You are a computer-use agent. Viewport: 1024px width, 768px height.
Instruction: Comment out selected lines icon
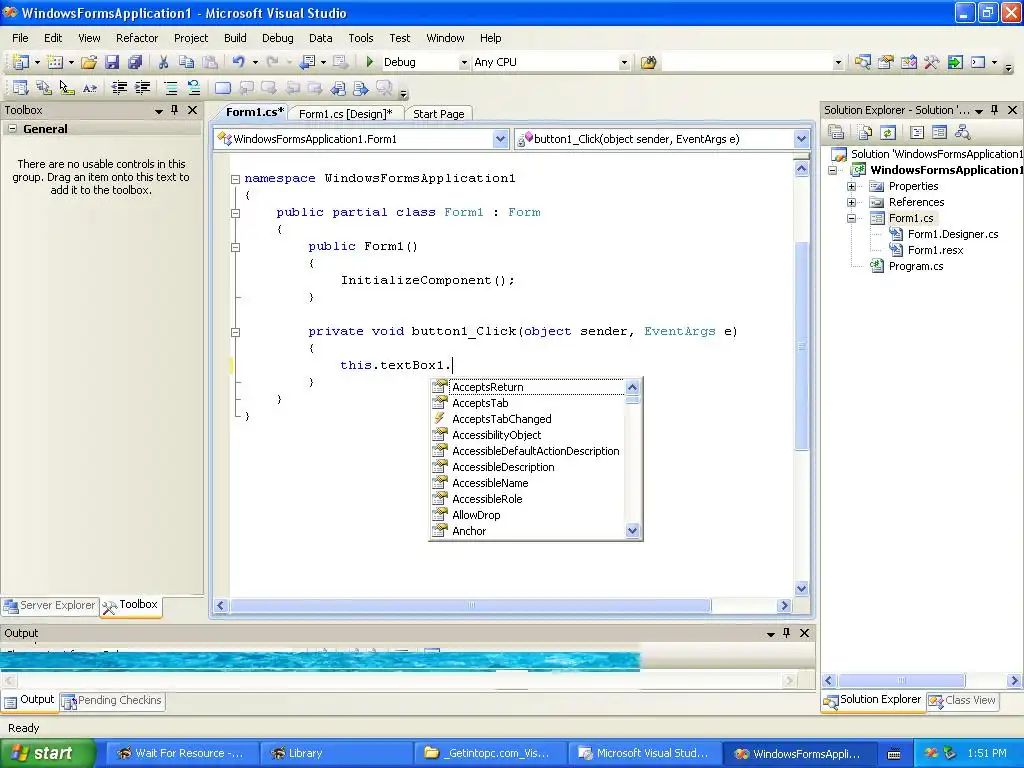tap(170, 88)
